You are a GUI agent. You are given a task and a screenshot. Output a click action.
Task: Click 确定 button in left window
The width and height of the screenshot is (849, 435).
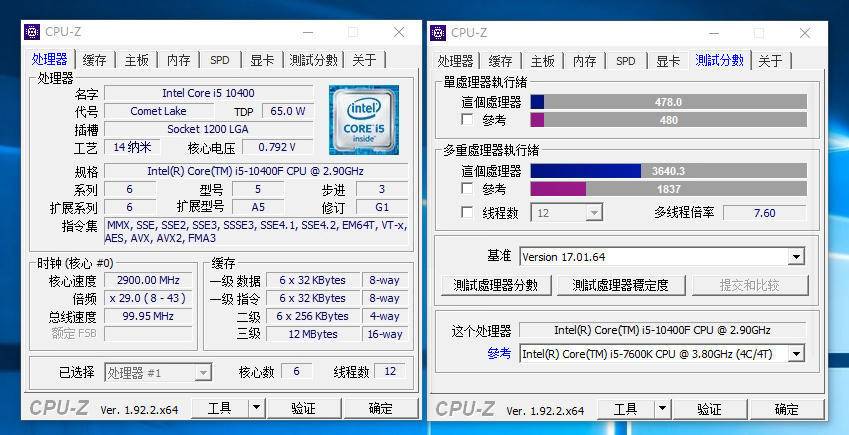(381, 408)
